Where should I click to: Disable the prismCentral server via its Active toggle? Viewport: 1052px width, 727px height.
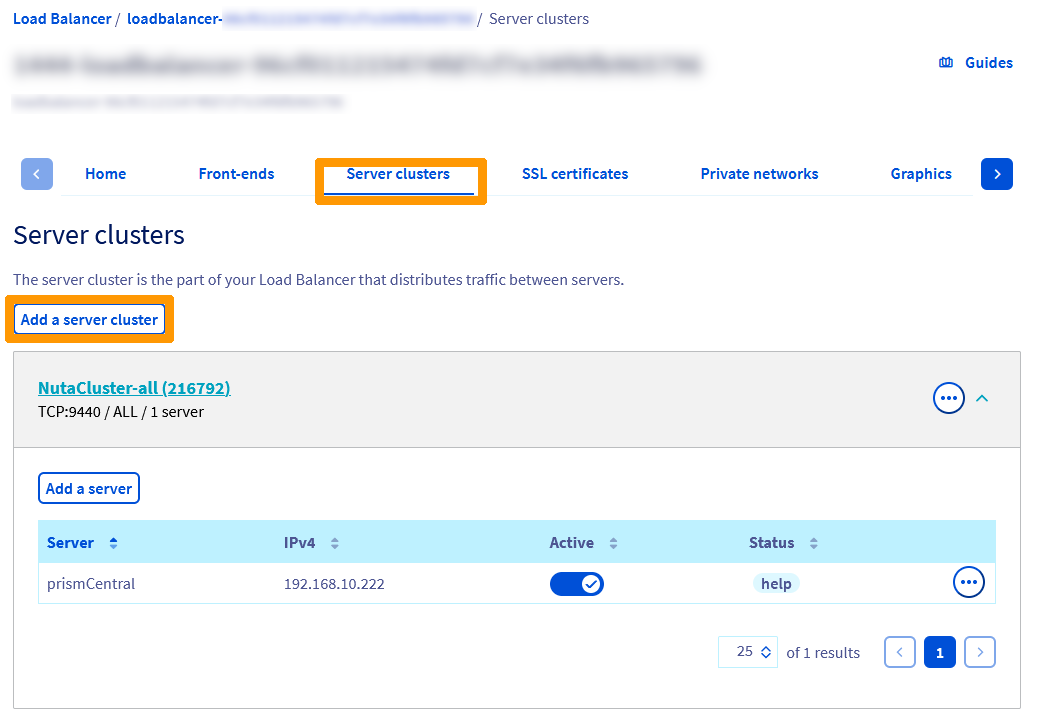tap(577, 583)
